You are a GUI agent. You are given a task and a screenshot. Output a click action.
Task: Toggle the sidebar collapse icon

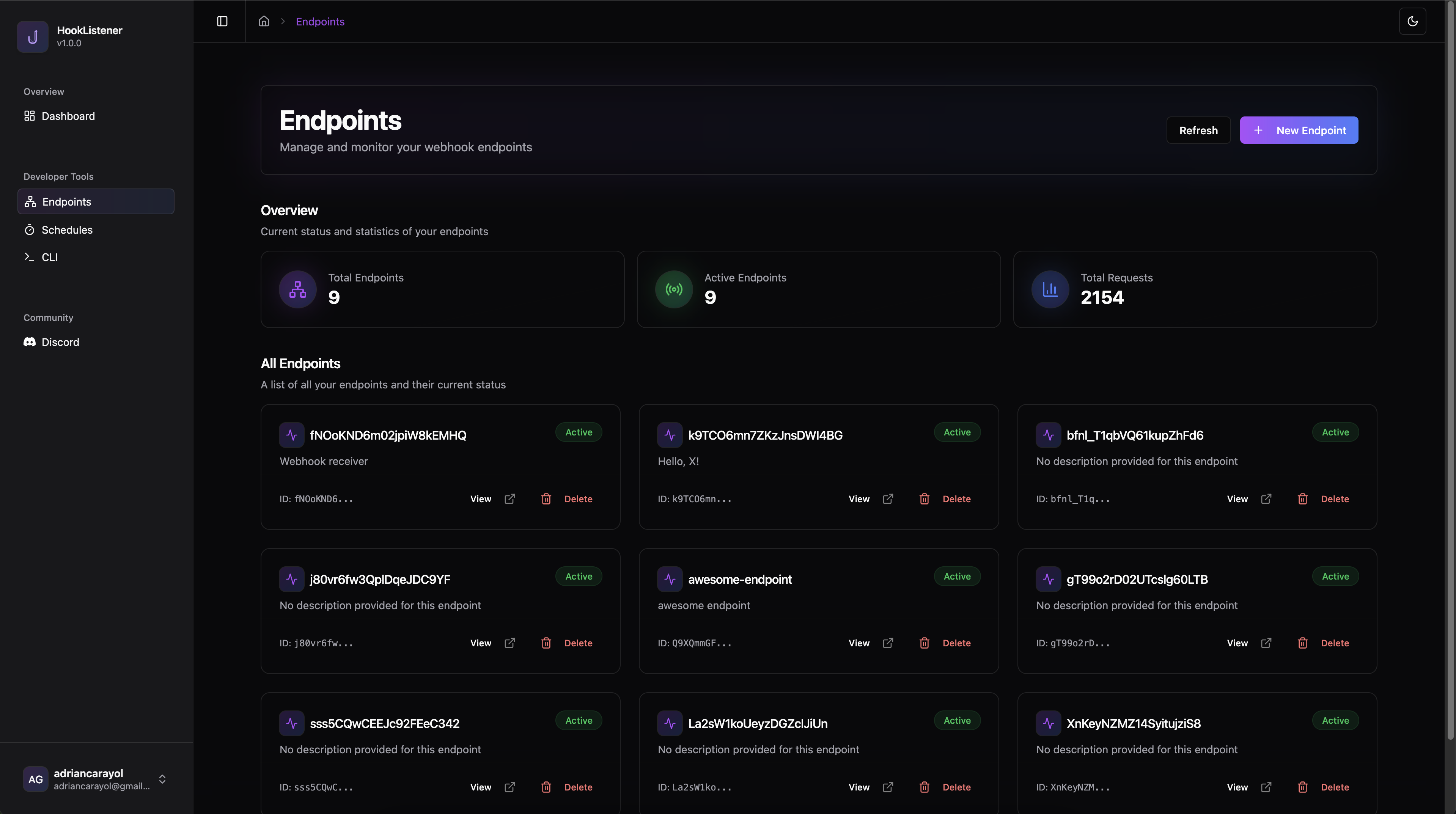coord(222,22)
